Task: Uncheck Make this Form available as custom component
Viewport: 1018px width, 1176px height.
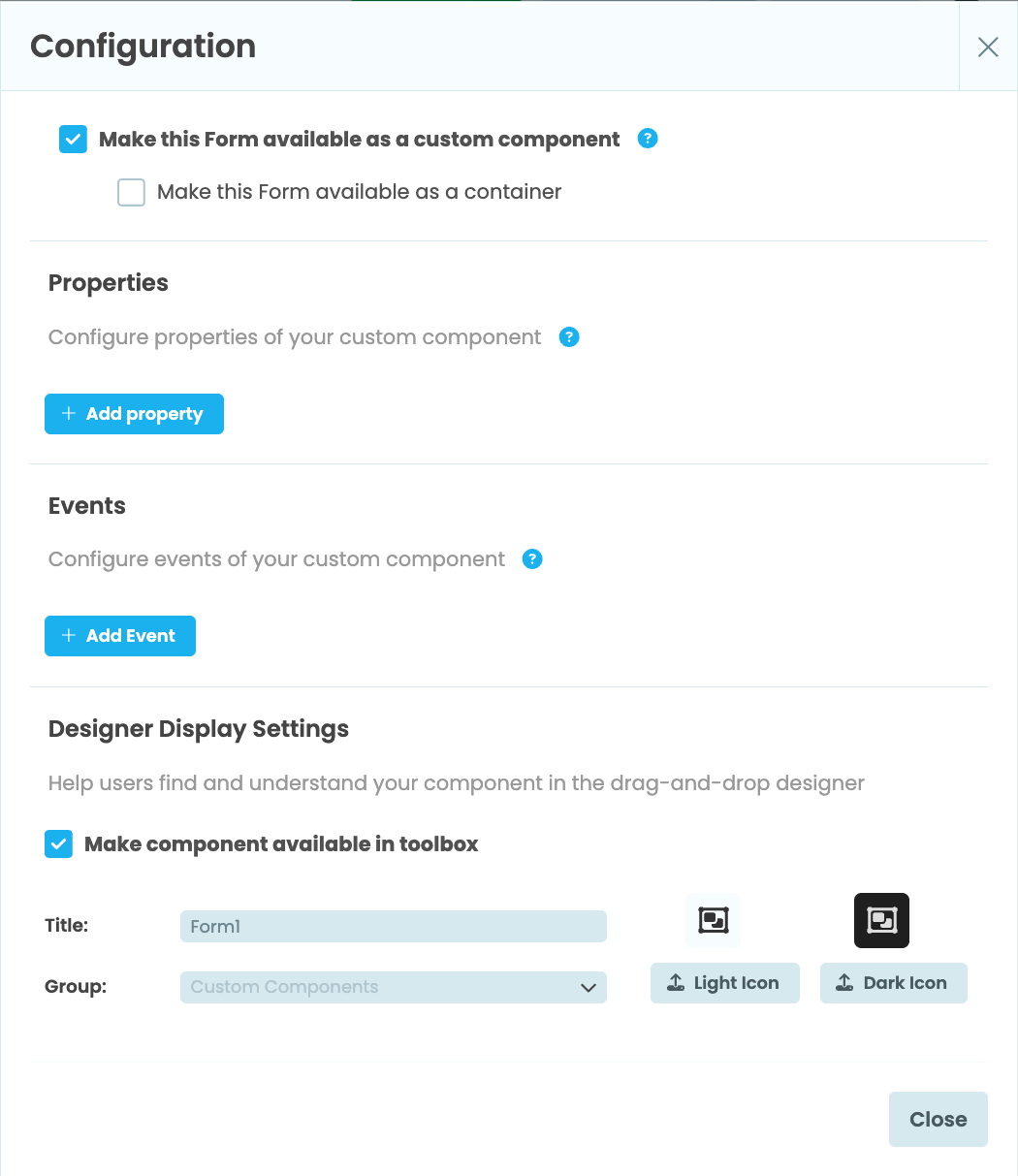Action: (x=73, y=139)
